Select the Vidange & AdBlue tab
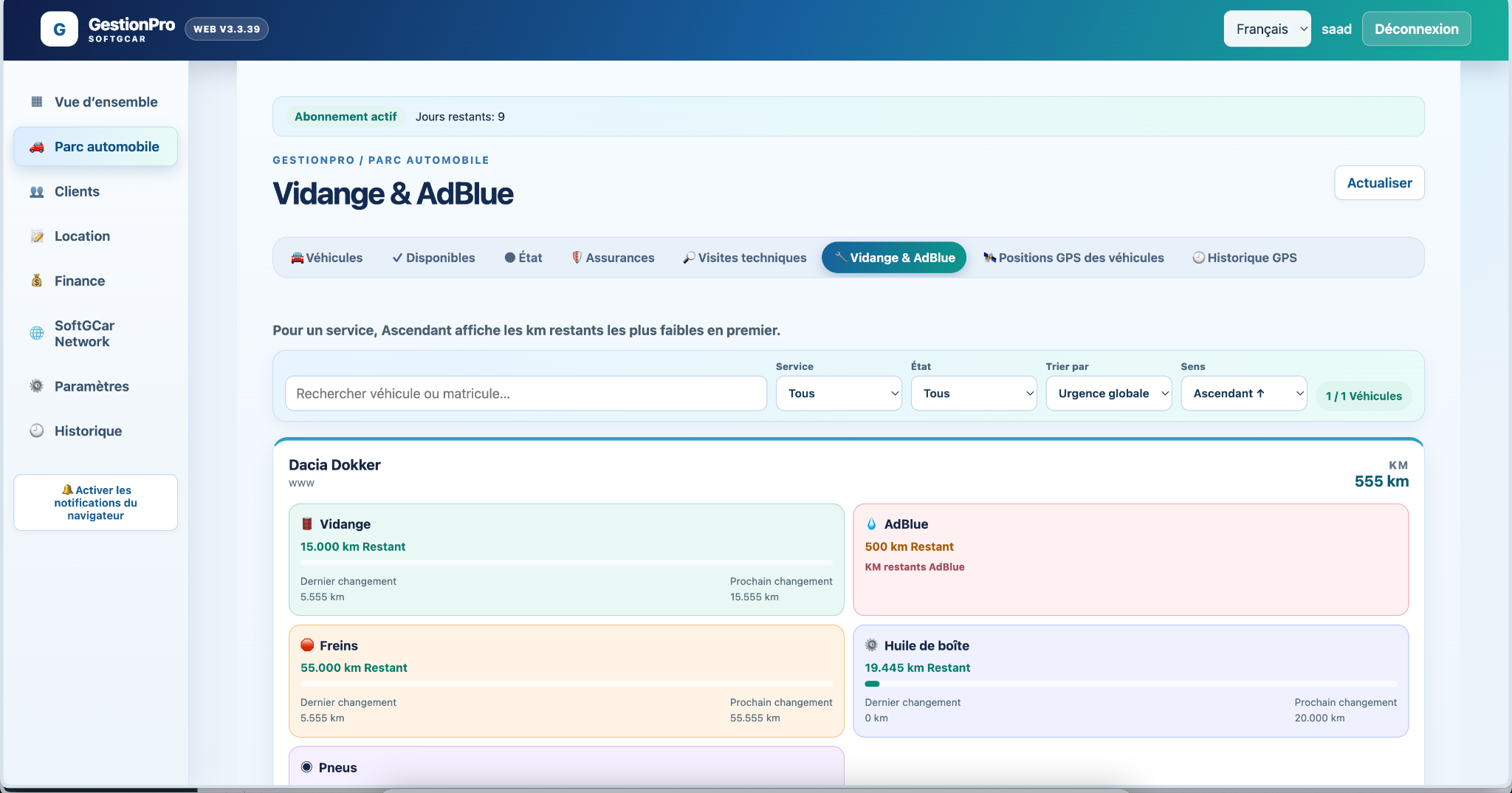1512x793 pixels. click(894, 258)
